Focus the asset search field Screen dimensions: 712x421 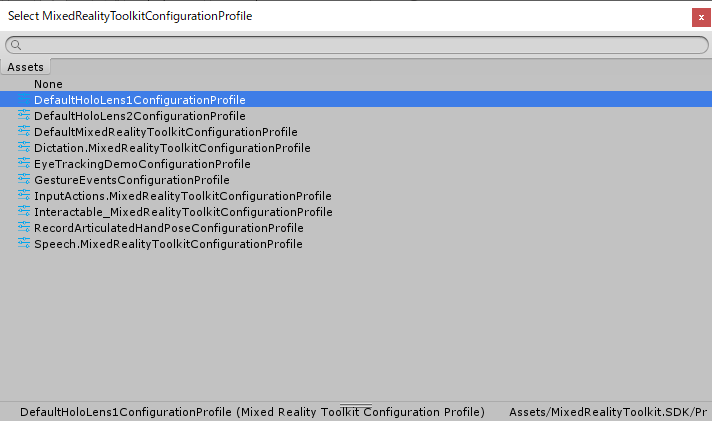[356, 45]
